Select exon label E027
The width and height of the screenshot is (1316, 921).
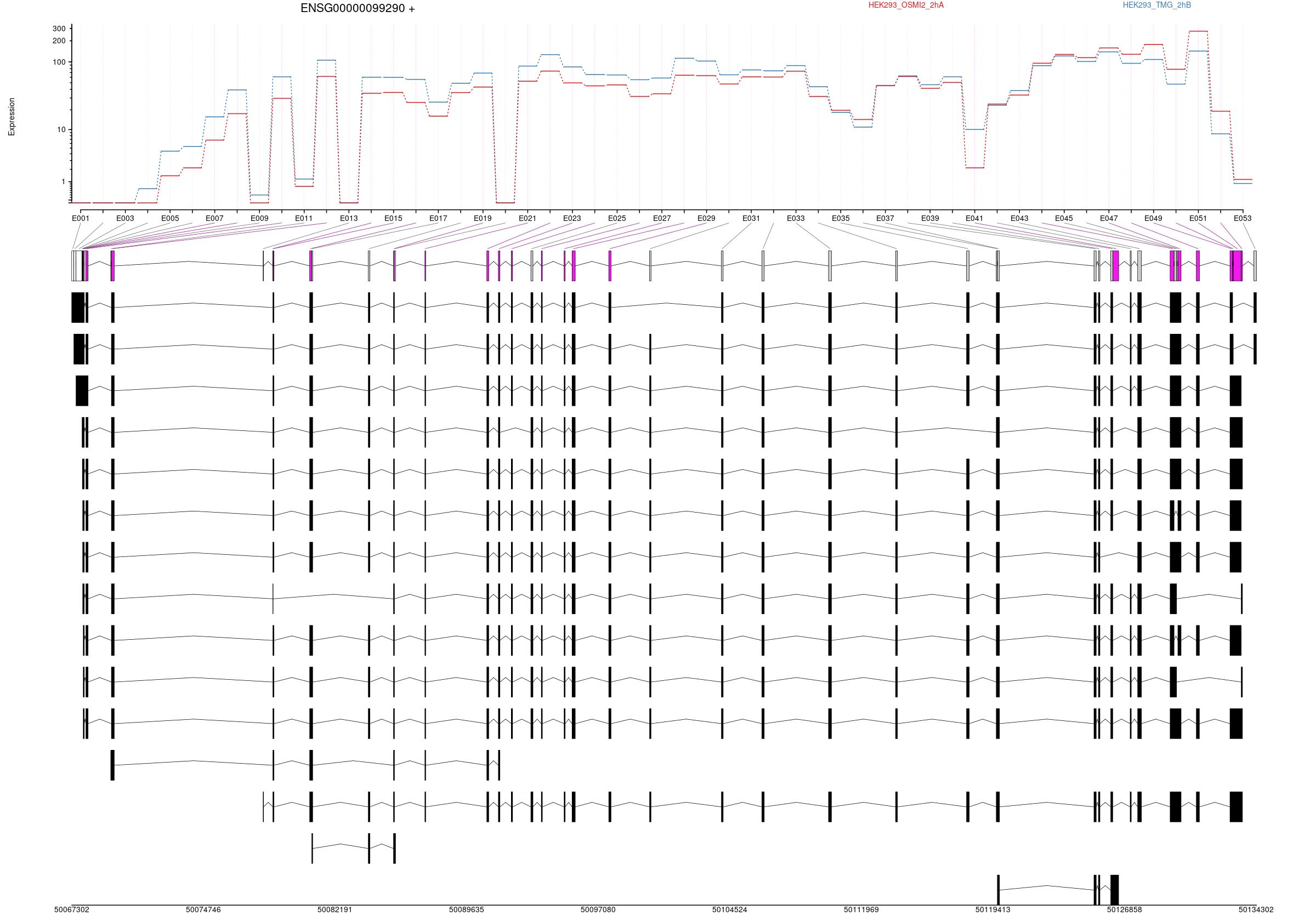click(661, 218)
